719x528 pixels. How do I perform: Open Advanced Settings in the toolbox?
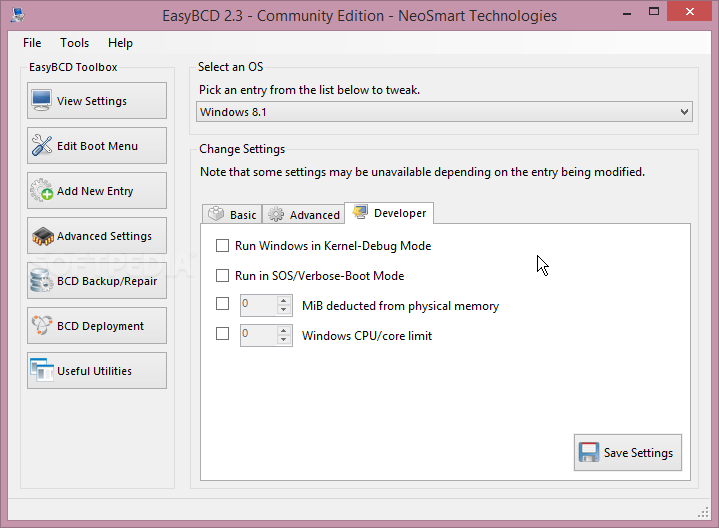pyautogui.click(x=97, y=235)
